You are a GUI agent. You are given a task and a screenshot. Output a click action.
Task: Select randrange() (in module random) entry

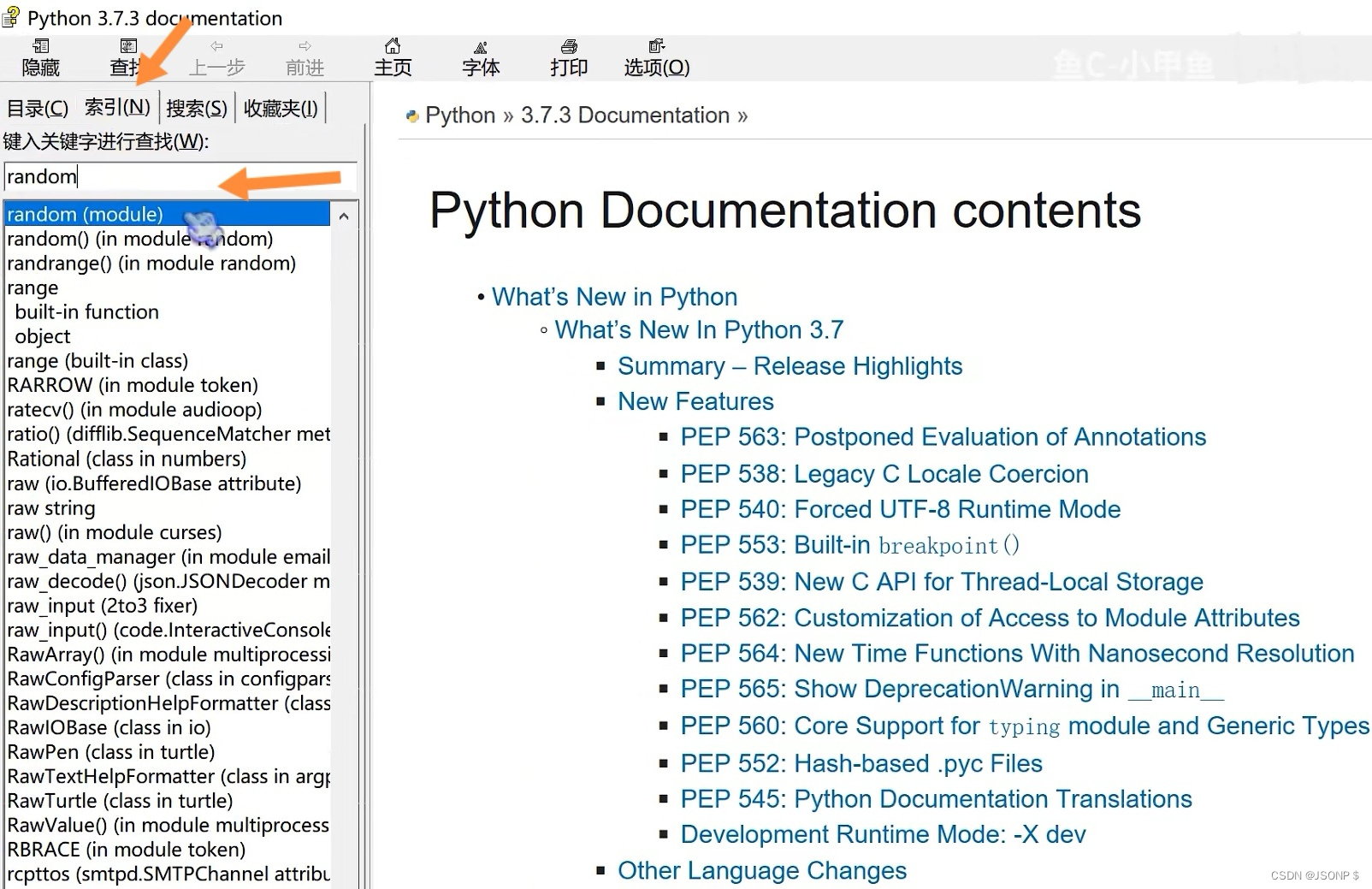pos(151,264)
